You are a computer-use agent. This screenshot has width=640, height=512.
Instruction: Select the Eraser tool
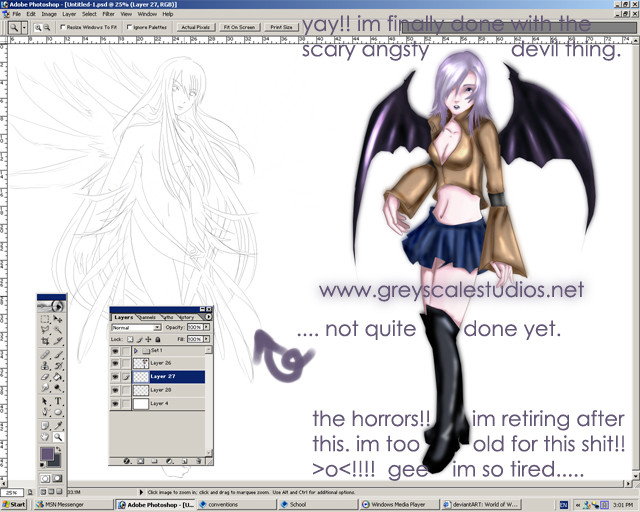point(45,376)
